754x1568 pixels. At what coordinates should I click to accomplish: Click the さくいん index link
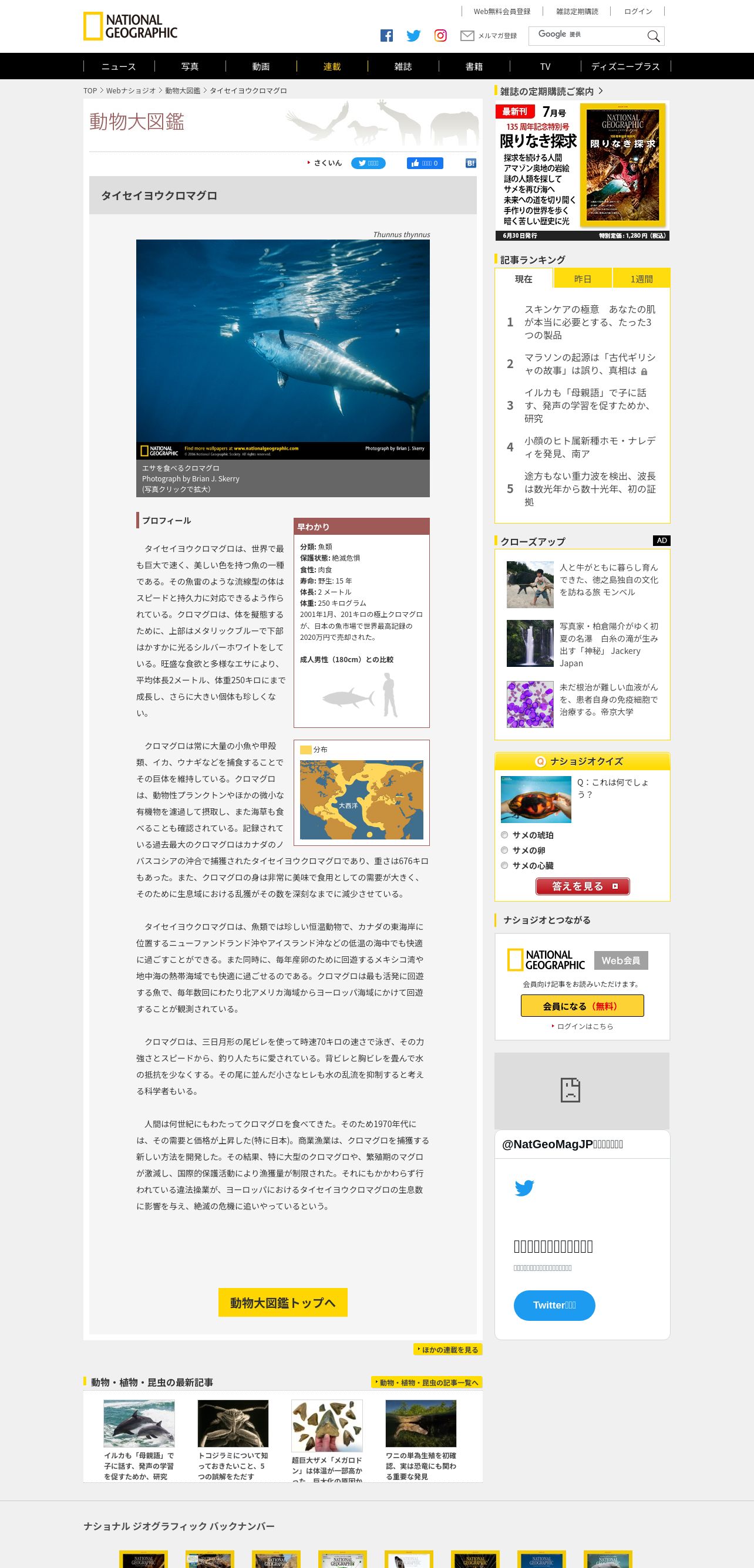pyautogui.click(x=328, y=163)
